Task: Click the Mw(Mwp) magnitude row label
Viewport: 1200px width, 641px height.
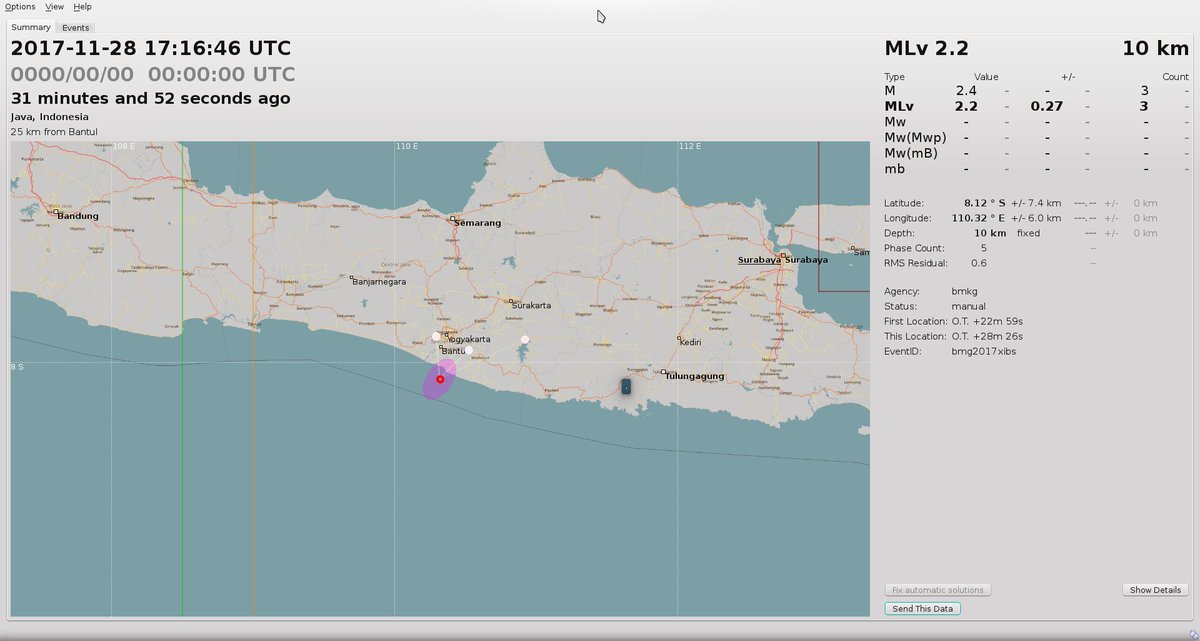Action: (915, 137)
